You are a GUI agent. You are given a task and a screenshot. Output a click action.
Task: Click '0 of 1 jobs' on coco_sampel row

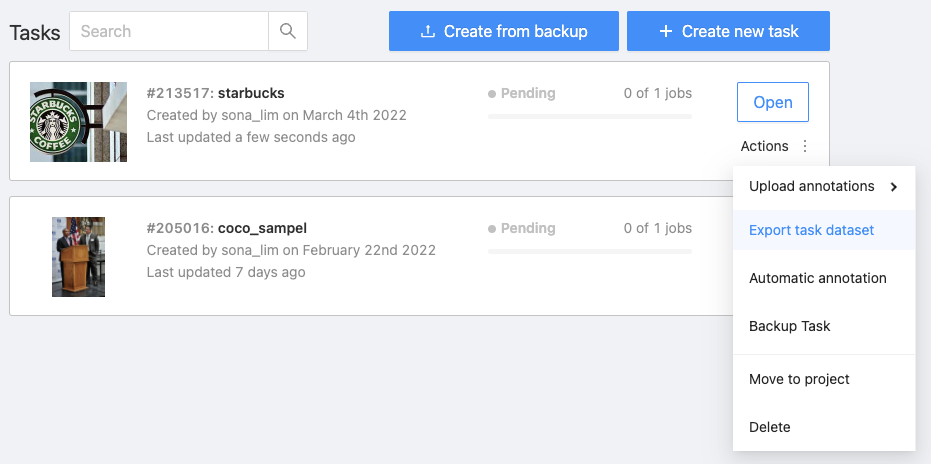[658, 228]
